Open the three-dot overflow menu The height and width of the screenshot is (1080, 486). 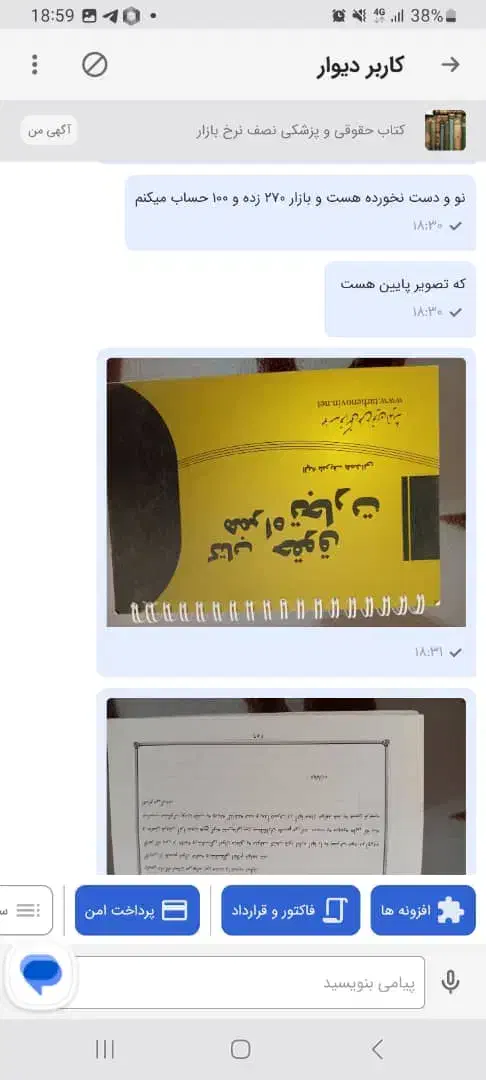click(x=34, y=65)
